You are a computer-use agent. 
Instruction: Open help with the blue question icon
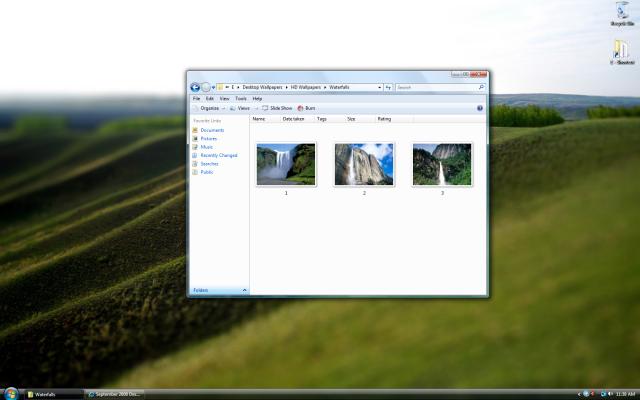[480, 108]
